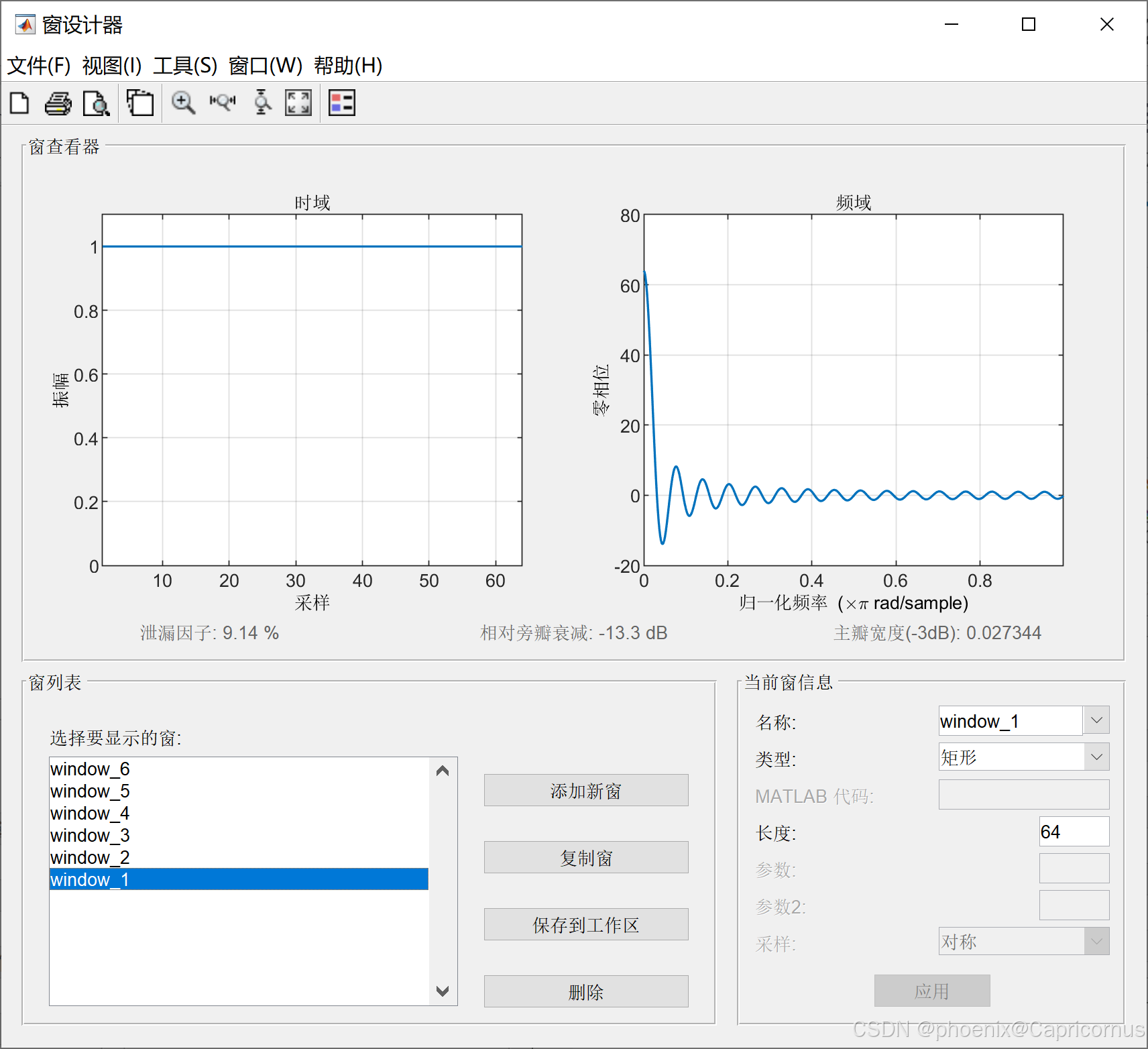Click the 复制窗 button
Image resolution: width=1148 pixels, height=1049 pixels.
(x=586, y=857)
